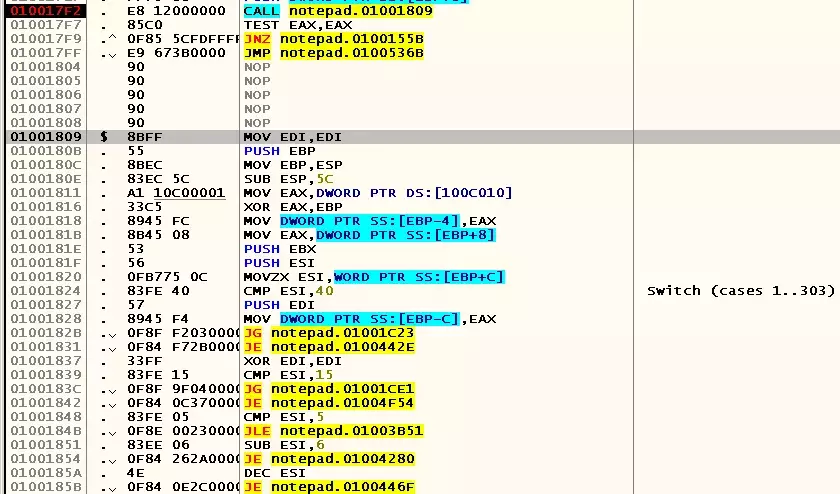Screen dimensions: 840x494
Task: Click SUB ESP,5C instruction
Action: 288,179
